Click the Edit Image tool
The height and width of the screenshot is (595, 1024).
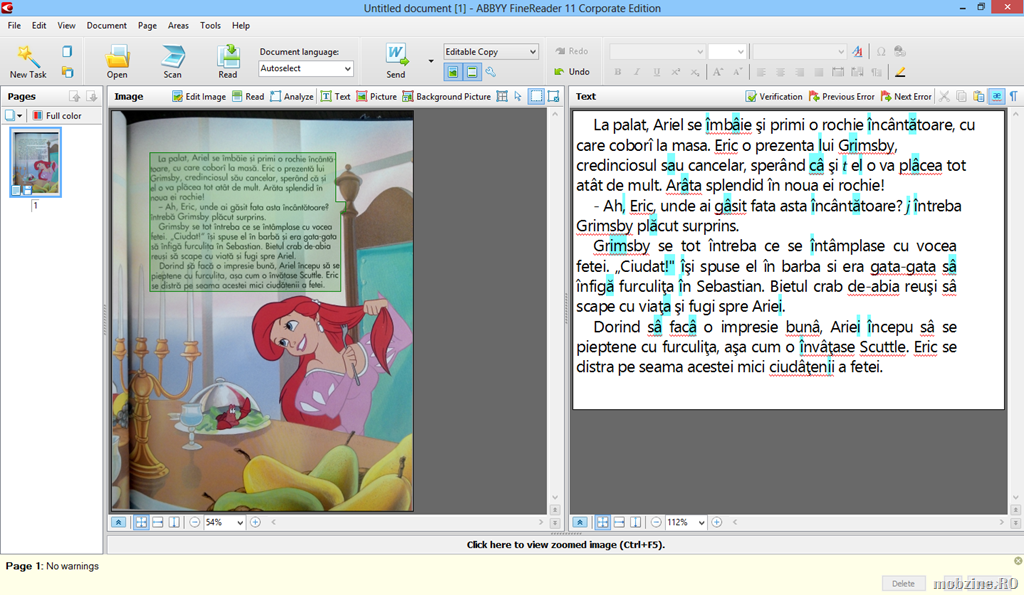point(199,97)
